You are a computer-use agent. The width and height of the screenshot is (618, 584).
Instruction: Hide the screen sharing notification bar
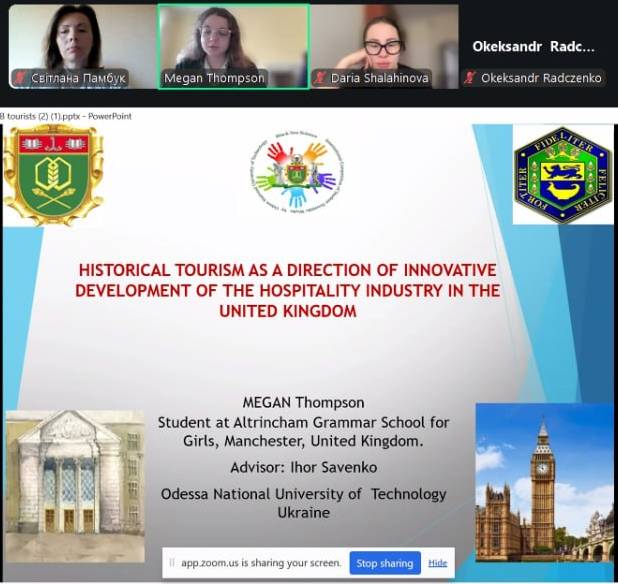click(x=437, y=563)
